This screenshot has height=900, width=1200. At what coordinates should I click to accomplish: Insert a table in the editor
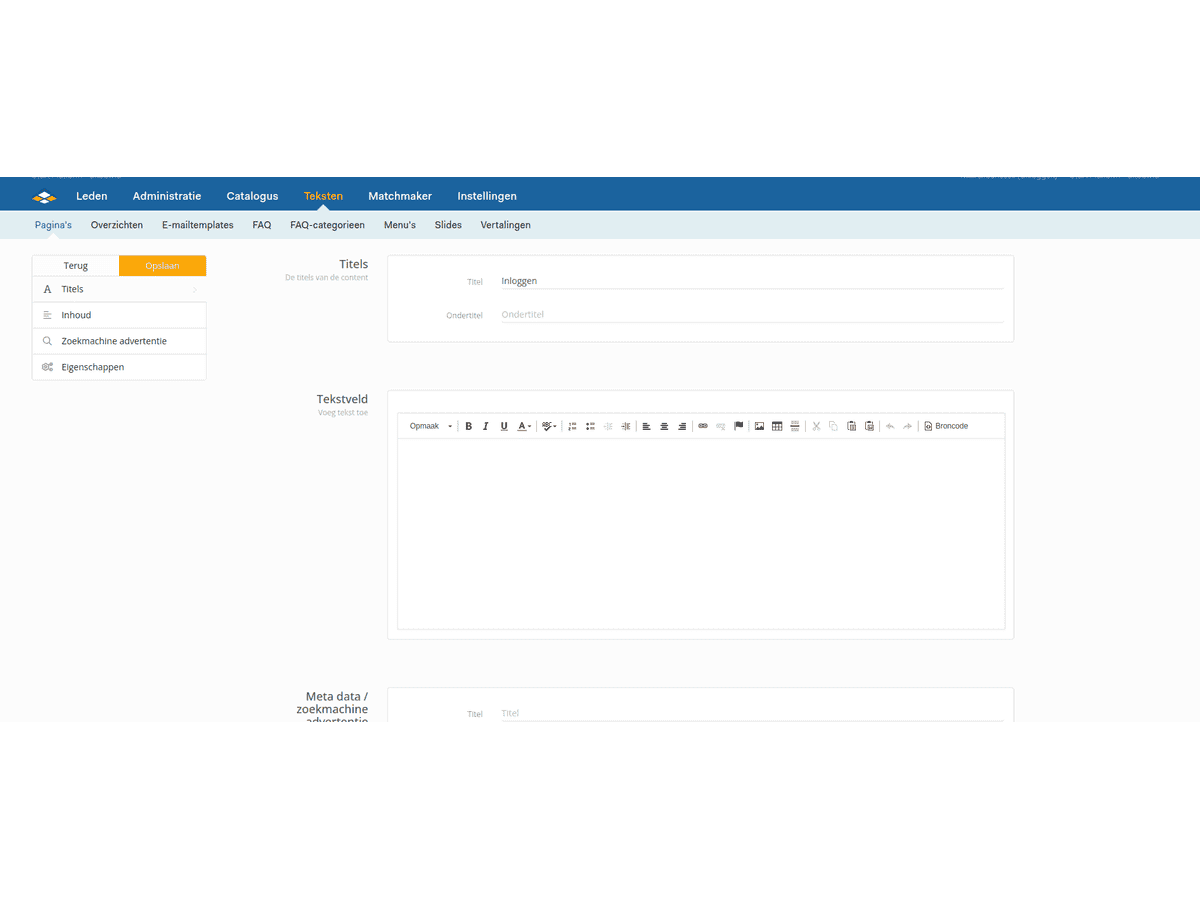(x=777, y=426)
